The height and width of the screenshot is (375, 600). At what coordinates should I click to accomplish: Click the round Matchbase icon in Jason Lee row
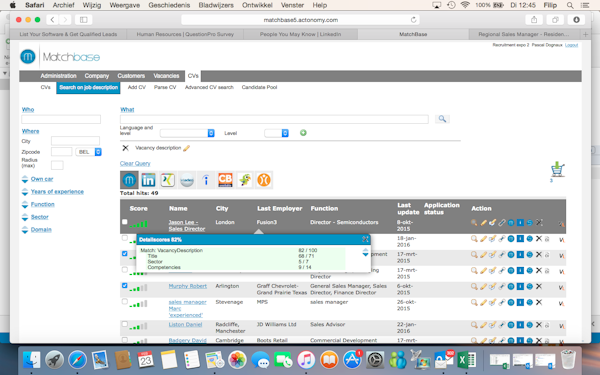click(511, 223)
